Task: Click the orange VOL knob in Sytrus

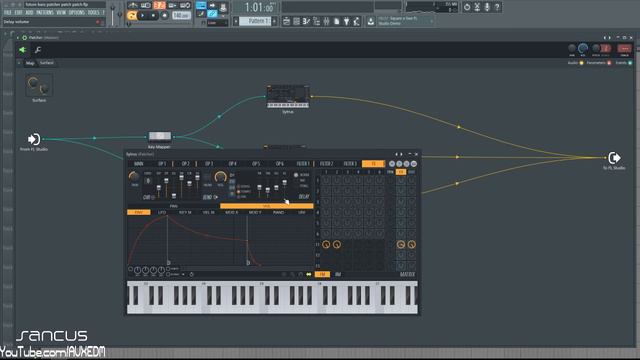Action: (x=220, y=177)
